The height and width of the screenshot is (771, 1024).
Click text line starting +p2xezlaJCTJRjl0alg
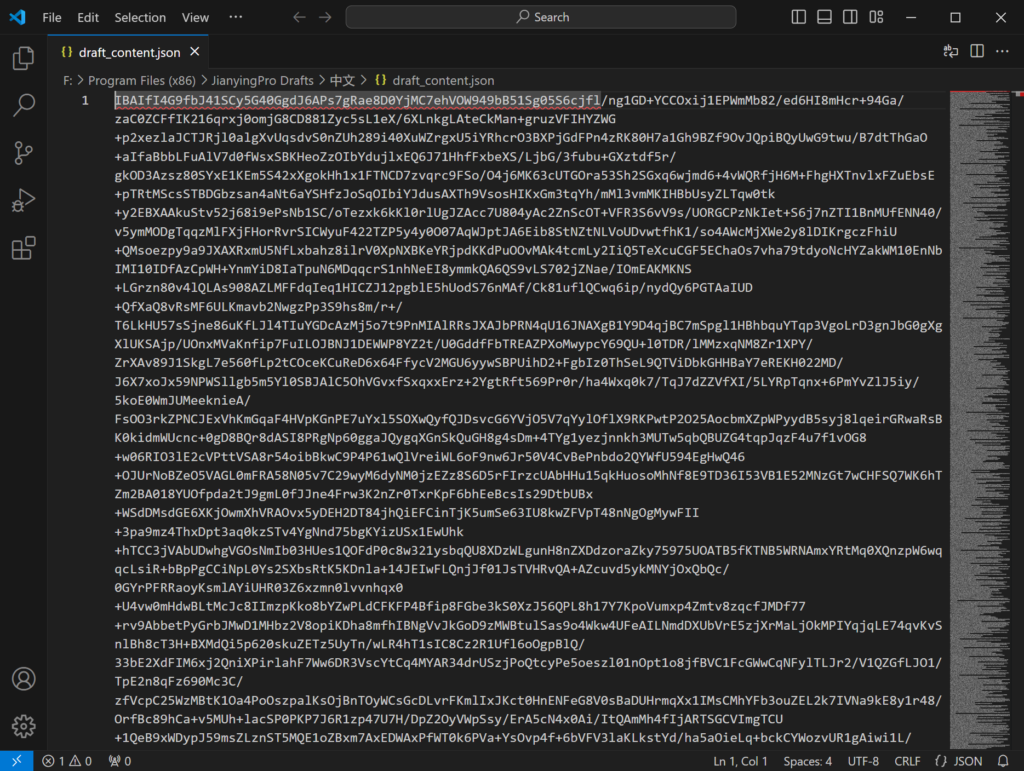(520, 137)
